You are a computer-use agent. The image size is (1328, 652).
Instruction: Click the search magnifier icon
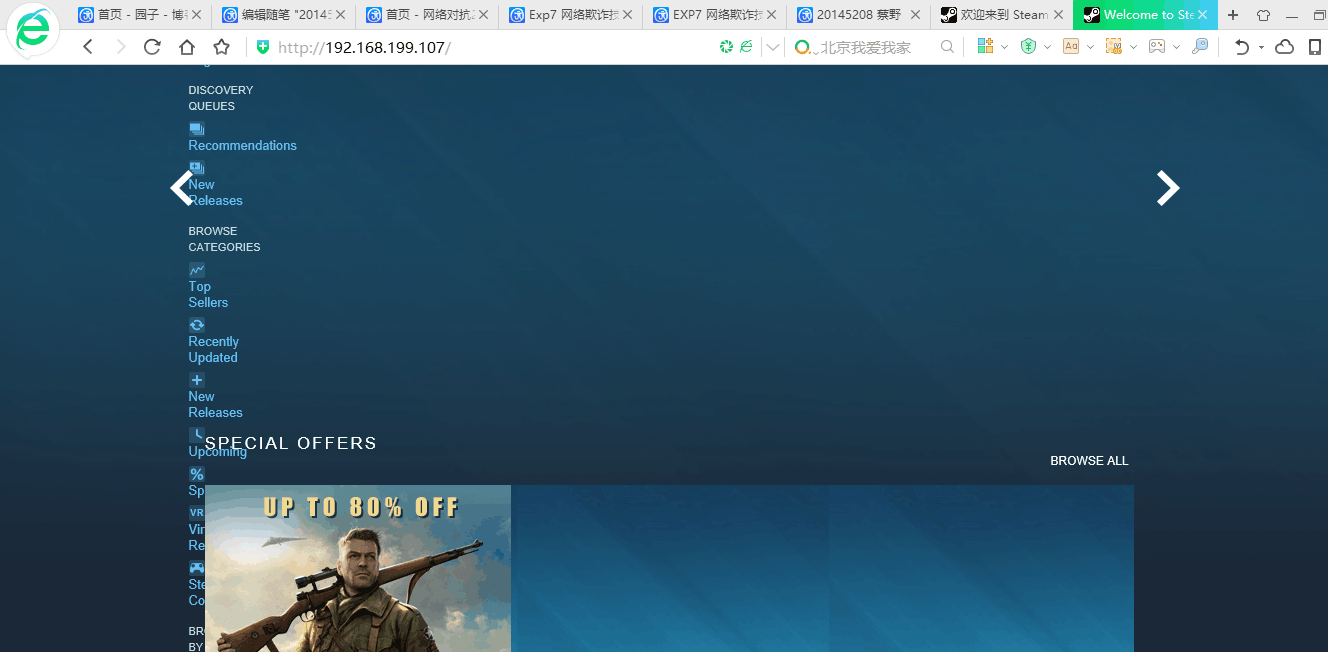point(947,47)
